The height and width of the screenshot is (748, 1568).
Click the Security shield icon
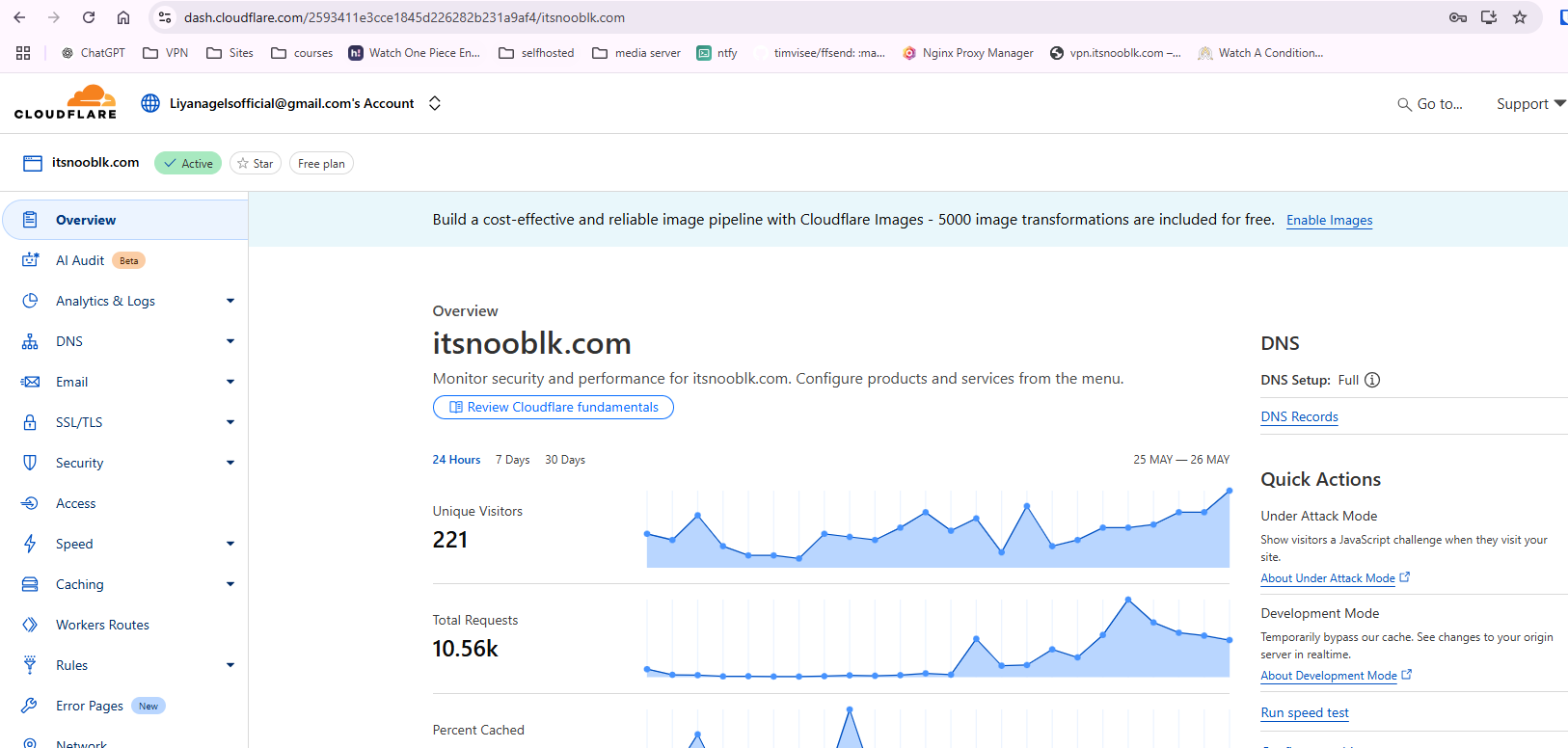[x=30, y=463]
